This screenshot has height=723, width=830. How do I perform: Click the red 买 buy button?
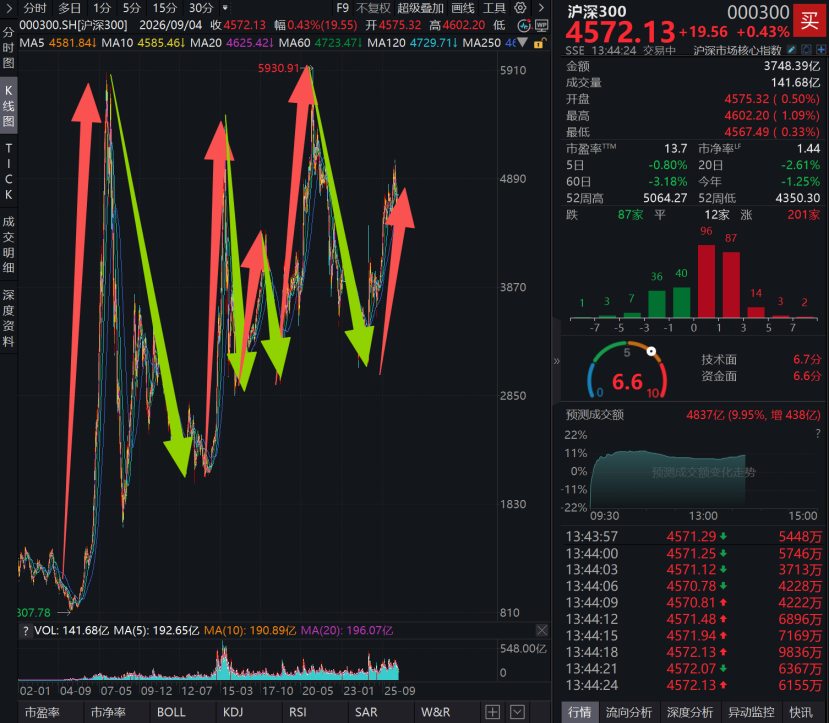(x=809, y=20)
